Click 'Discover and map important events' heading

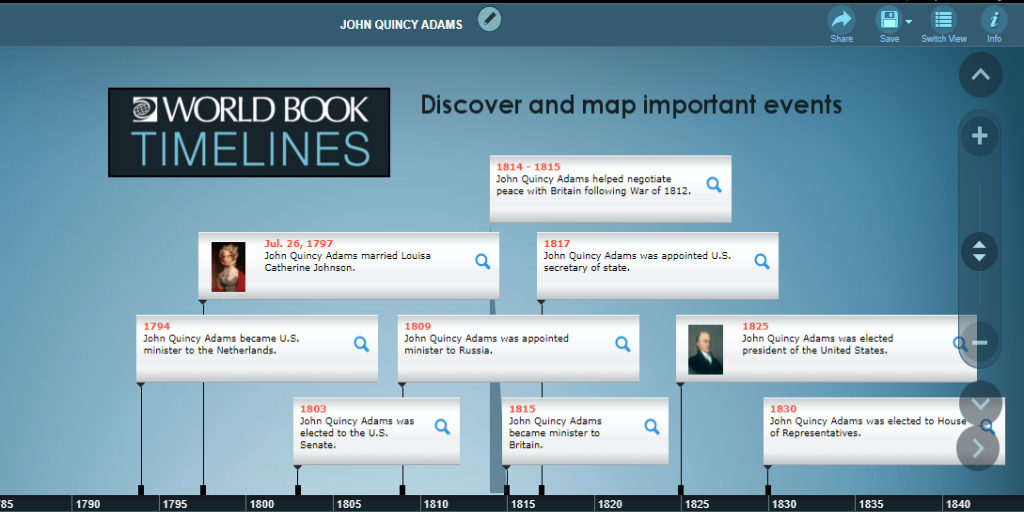tap(632, 105)
